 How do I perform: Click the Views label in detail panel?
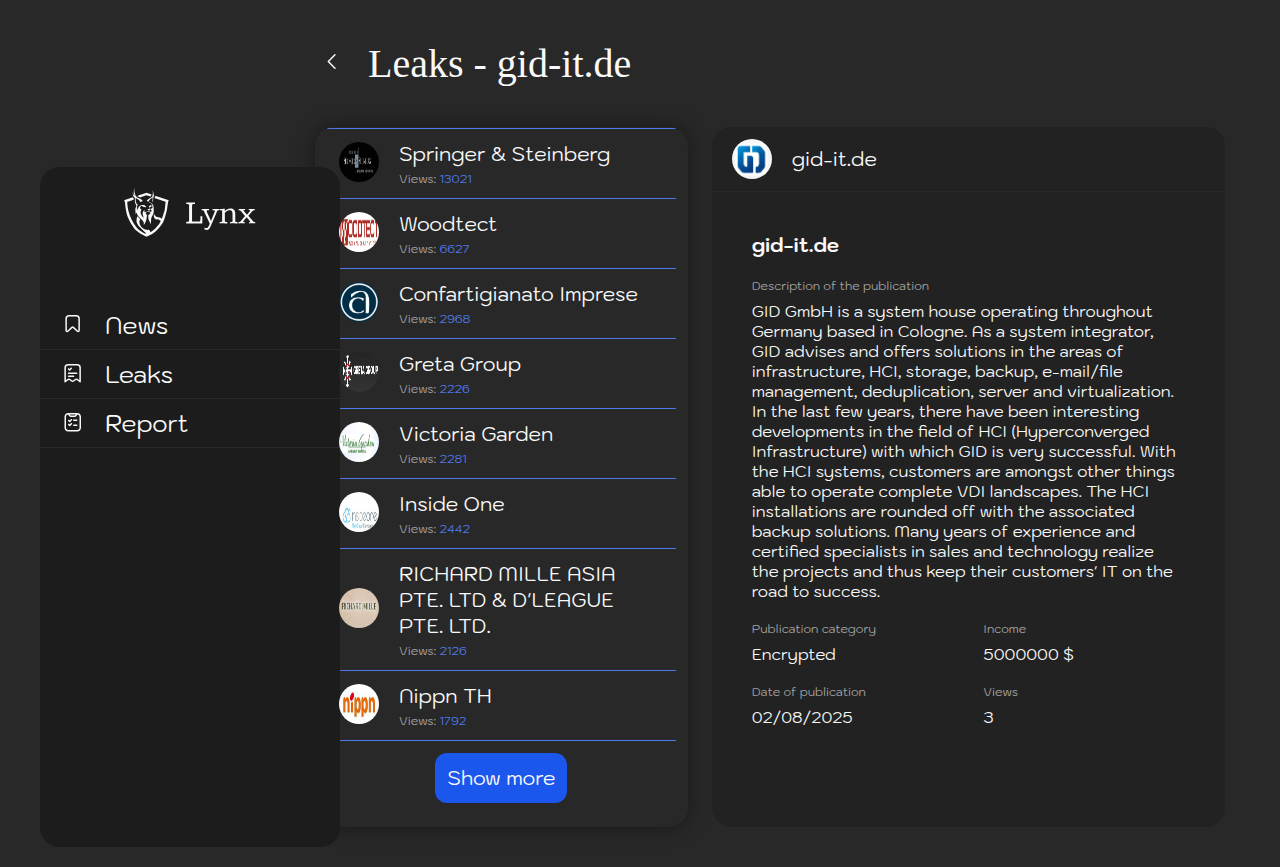click(x=1001, y=692)
